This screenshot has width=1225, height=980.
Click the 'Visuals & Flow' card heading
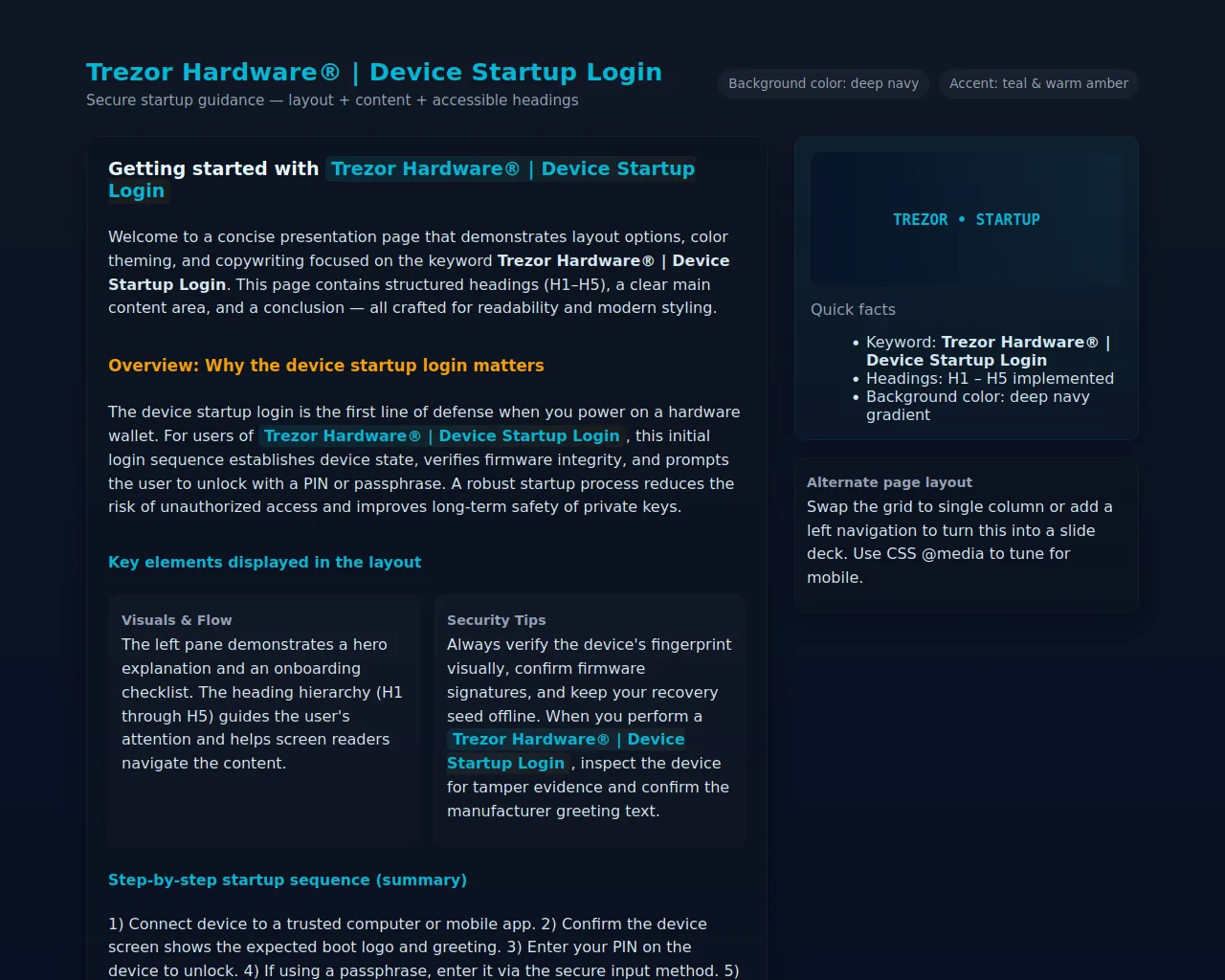point(177,620)
